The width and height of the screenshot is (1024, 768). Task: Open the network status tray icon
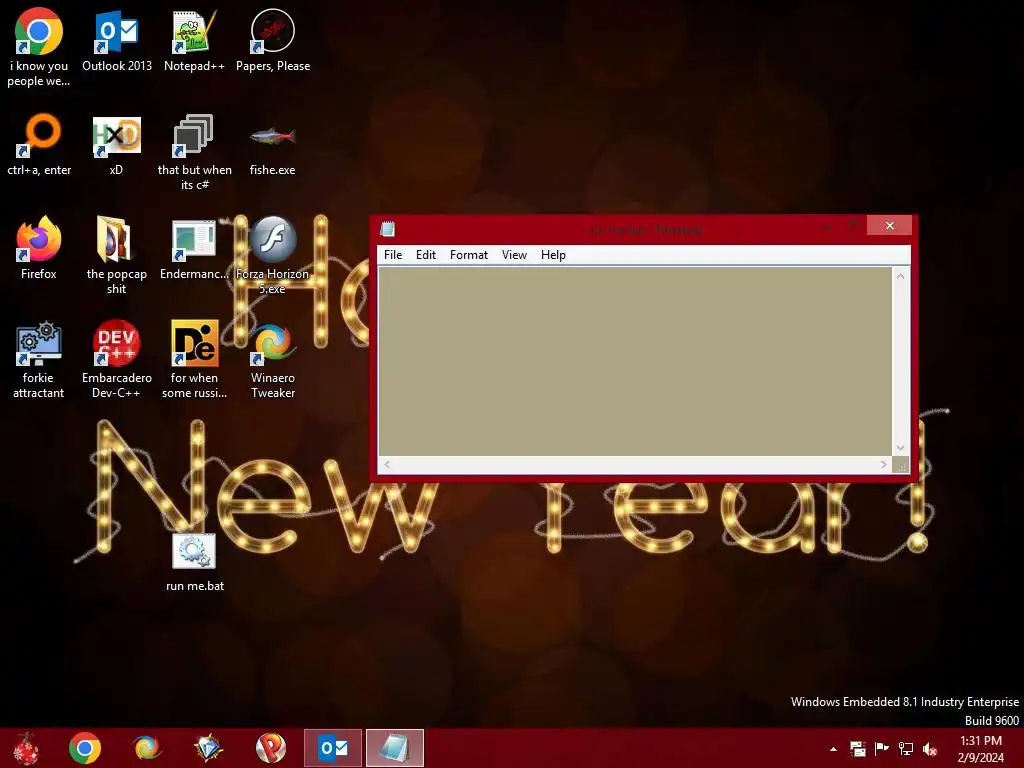(x=906, y=748)
